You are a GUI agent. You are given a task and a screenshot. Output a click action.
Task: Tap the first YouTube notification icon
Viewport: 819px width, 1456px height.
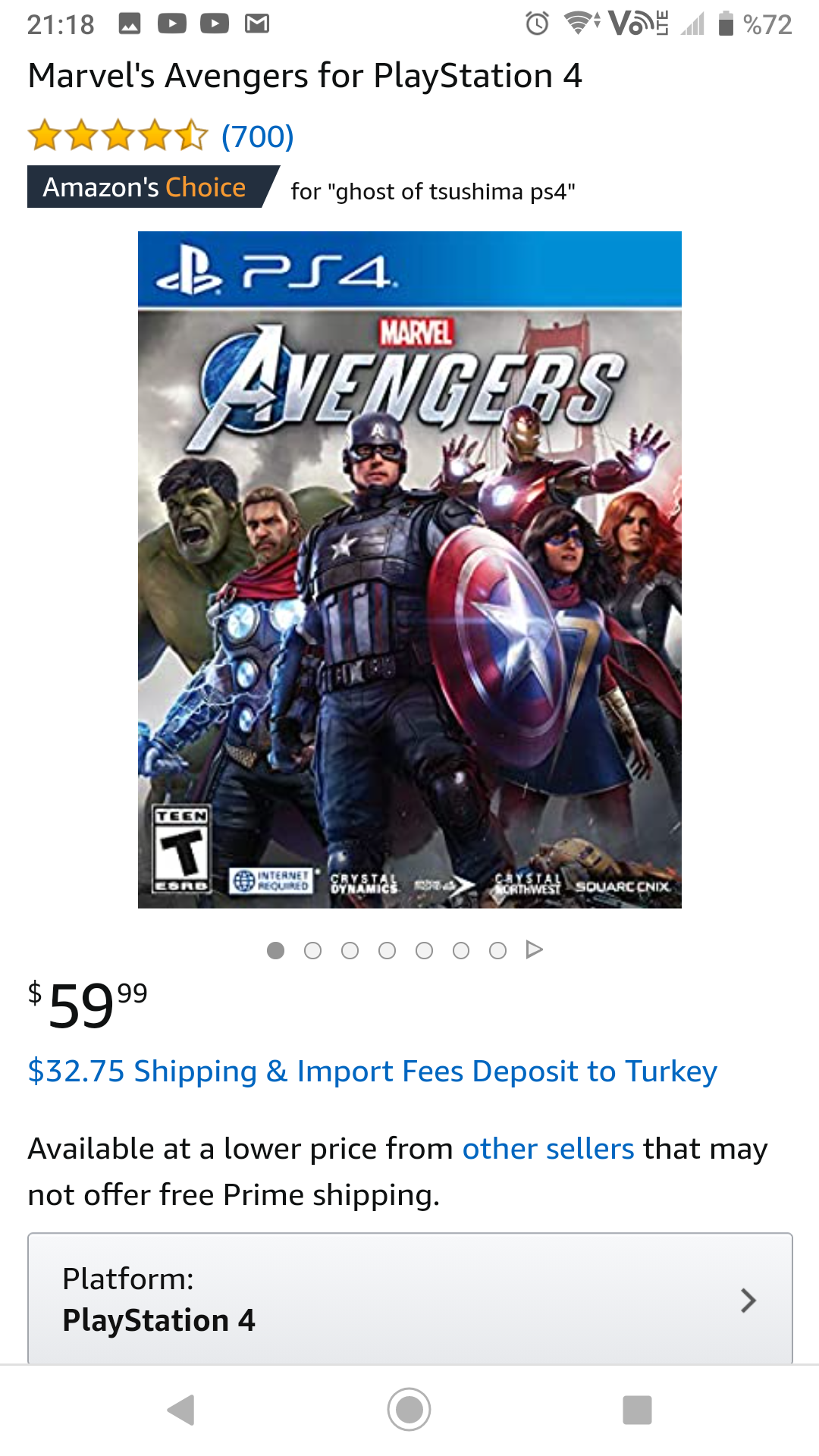point(172,24)
